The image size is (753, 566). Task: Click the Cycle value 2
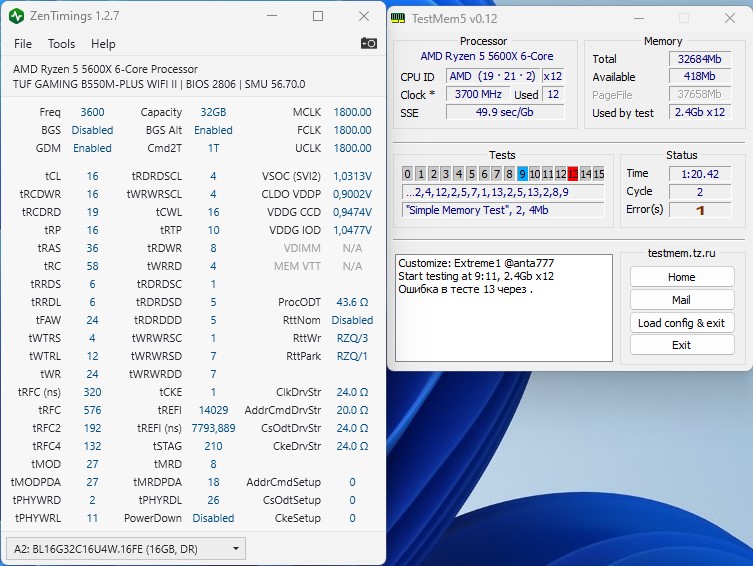(700, 192)
